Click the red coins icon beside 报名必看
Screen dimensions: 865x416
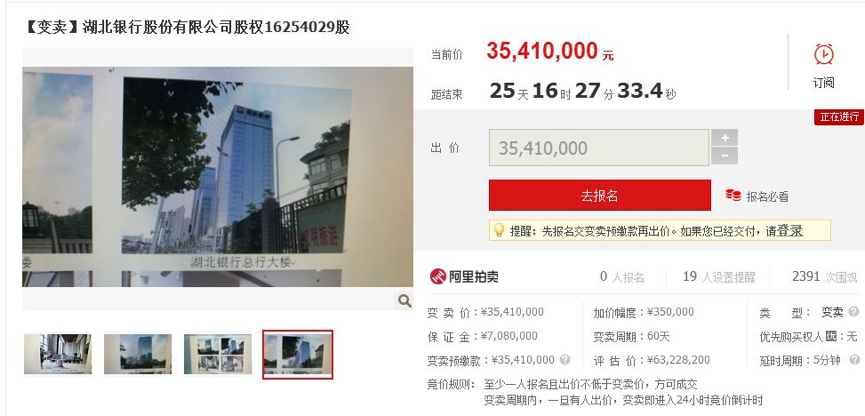point(733,195)
